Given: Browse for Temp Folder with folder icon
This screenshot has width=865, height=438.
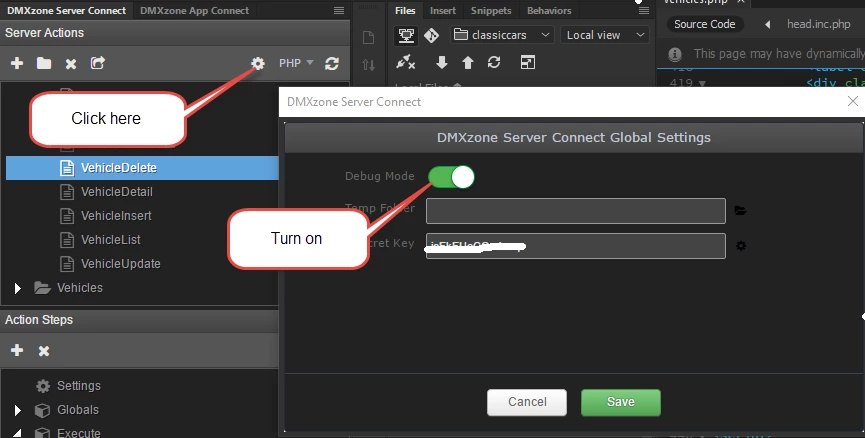Looking at the screenshot, I should click(x=740, y=211).
